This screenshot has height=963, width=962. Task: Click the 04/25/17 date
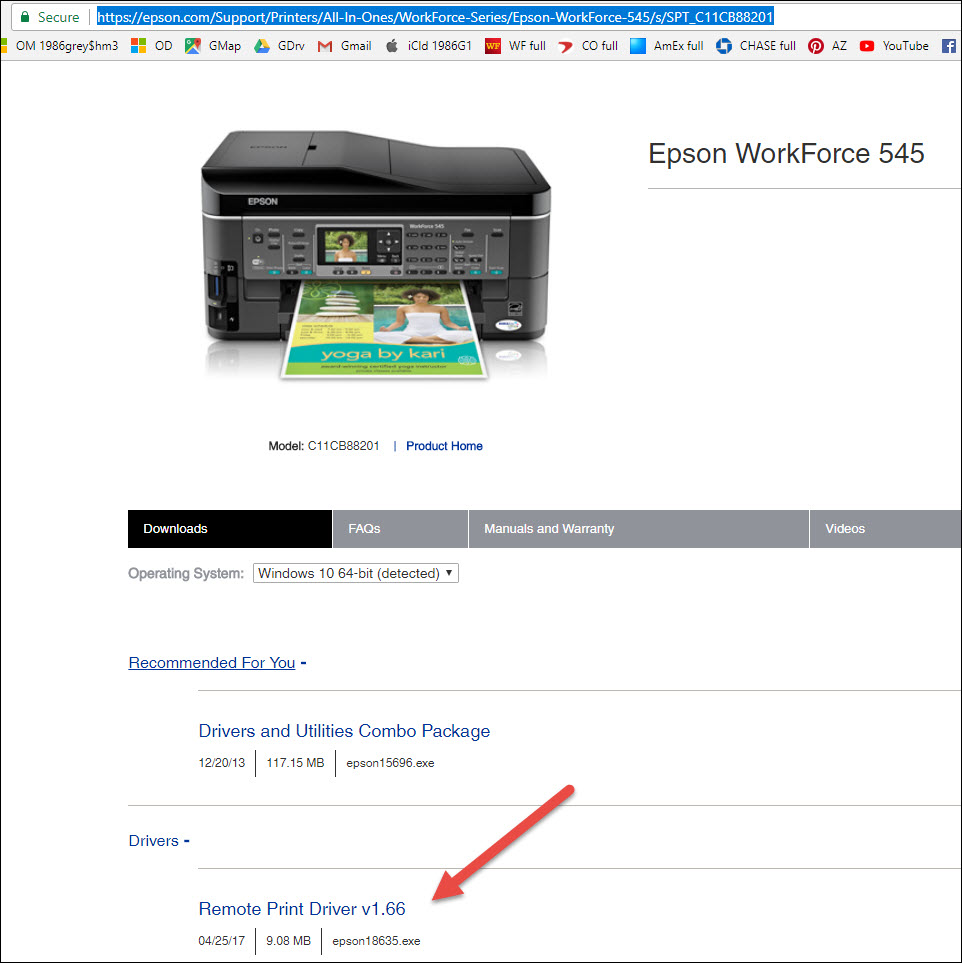pyautogui.click(x=221, y=941)
